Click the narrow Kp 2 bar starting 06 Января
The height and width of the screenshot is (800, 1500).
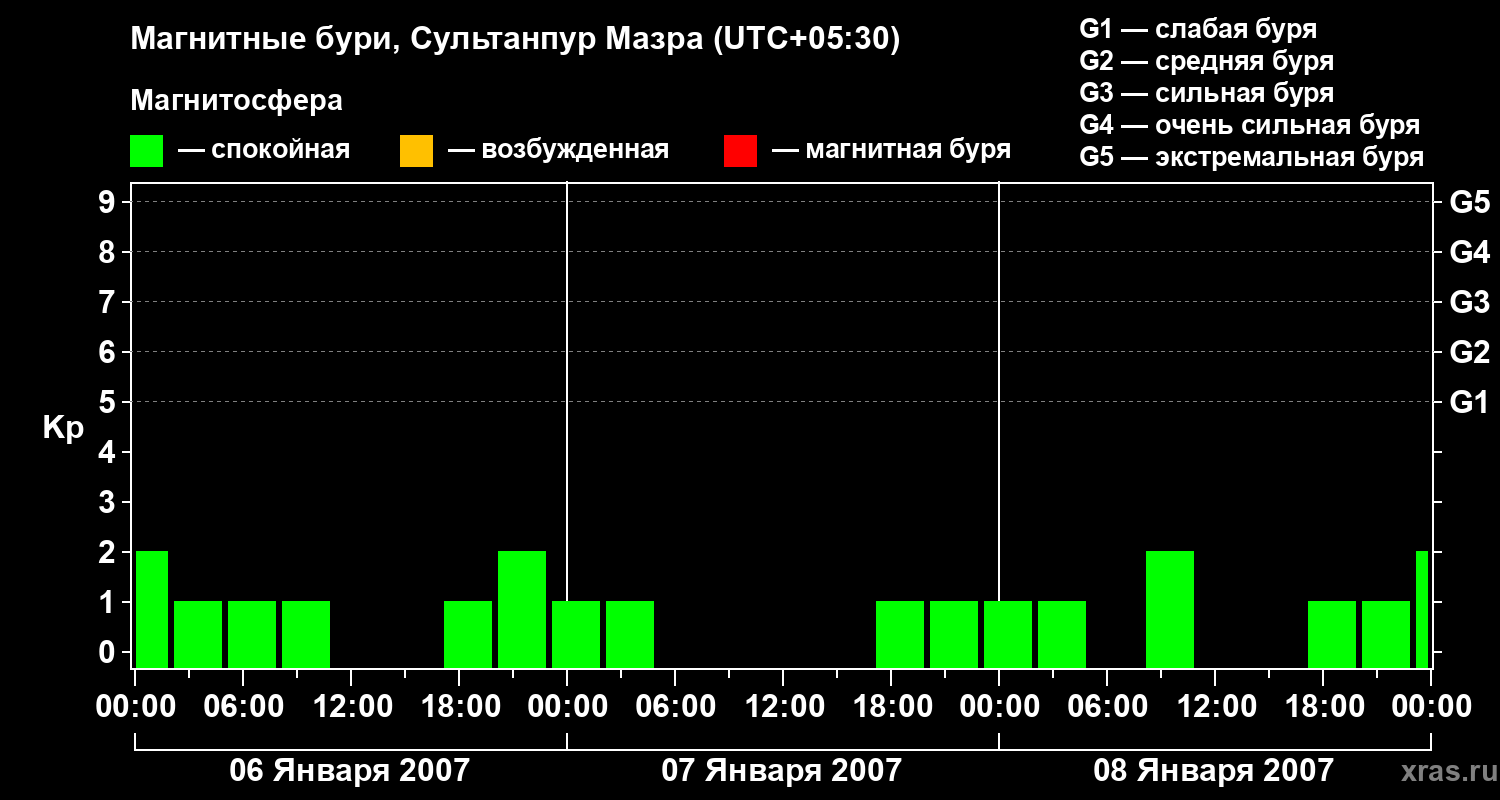pyautogui.click(x=152, y=609)
